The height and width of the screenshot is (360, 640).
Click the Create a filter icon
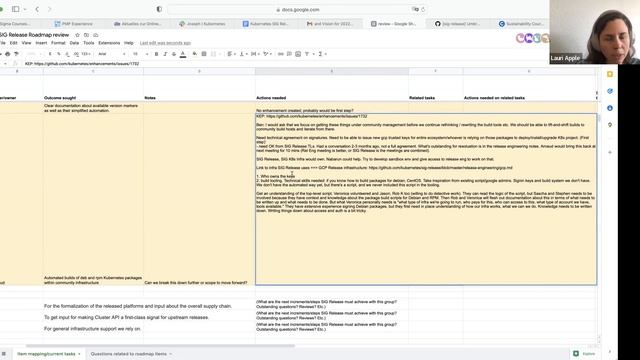tap(307, 54)
